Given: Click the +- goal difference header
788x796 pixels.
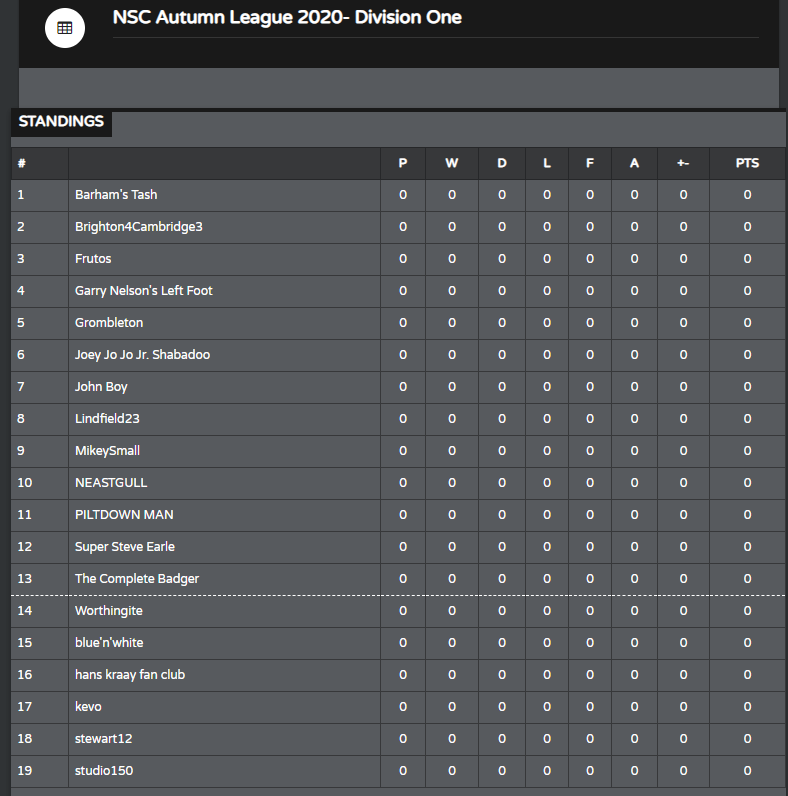Looking at the screenshot, I should (x=683, y=163).
